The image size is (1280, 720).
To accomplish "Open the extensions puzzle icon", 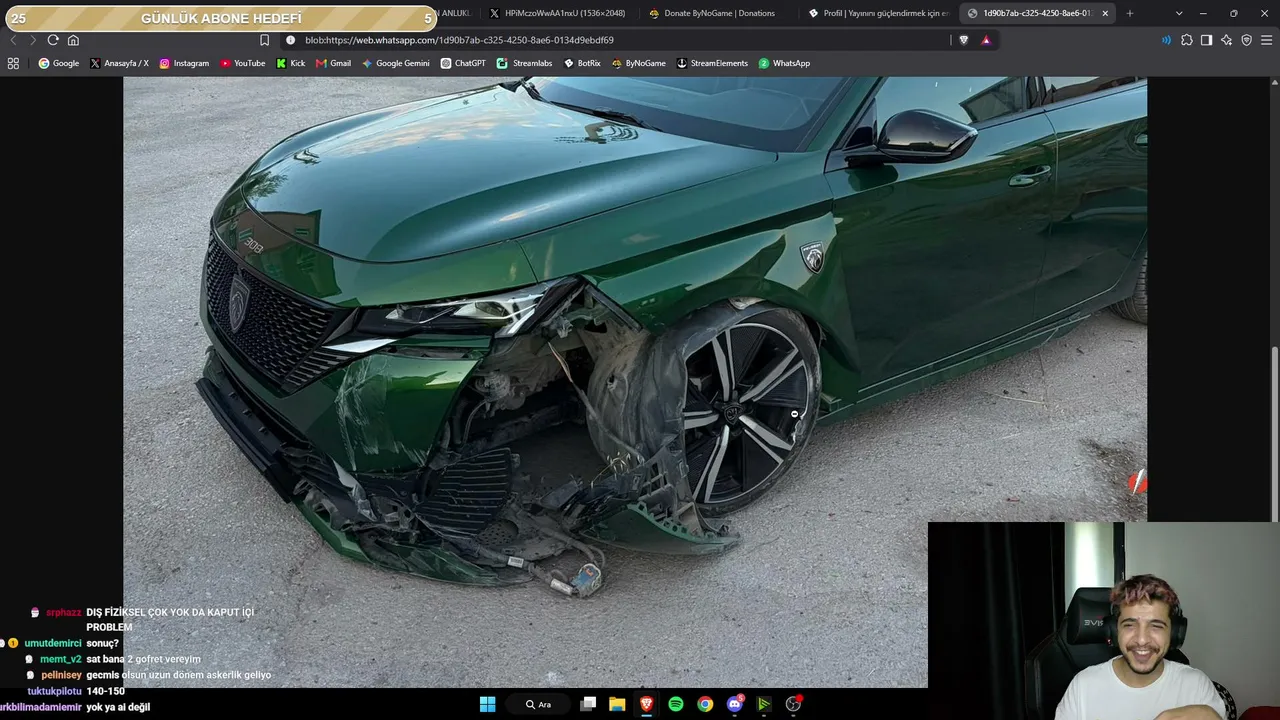I will [1187, 40].
